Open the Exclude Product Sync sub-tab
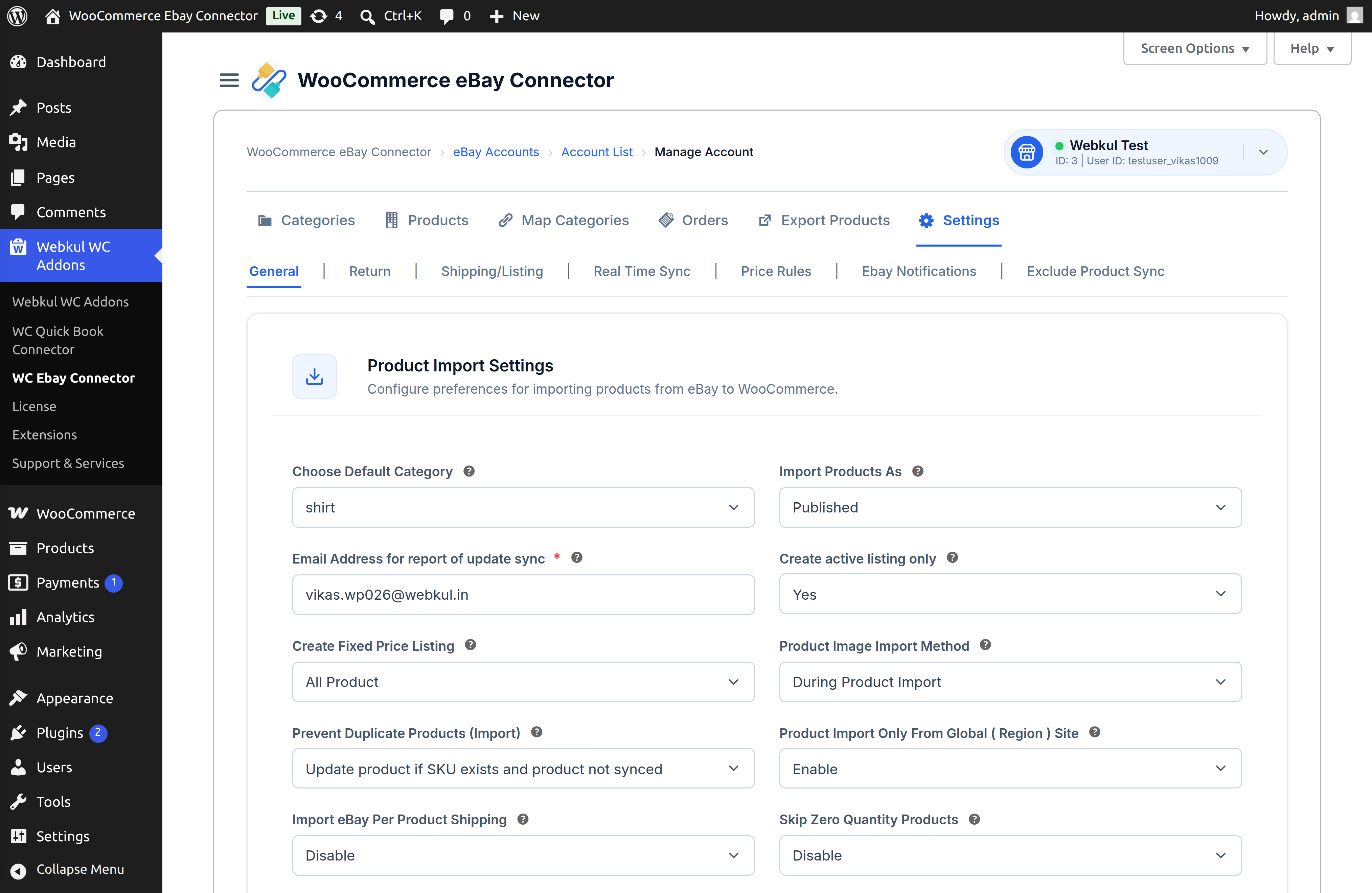This screenshot has height=893, width=1372. pyautogui.click(x=1095, y=271)
